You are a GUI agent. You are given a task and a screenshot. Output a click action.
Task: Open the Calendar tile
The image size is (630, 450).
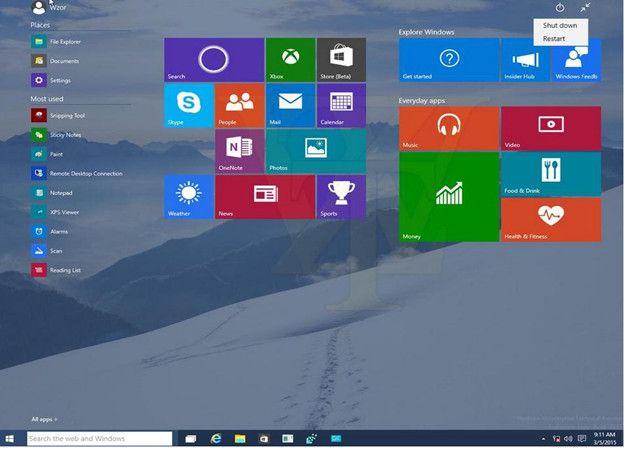click(x=341, y=105)
